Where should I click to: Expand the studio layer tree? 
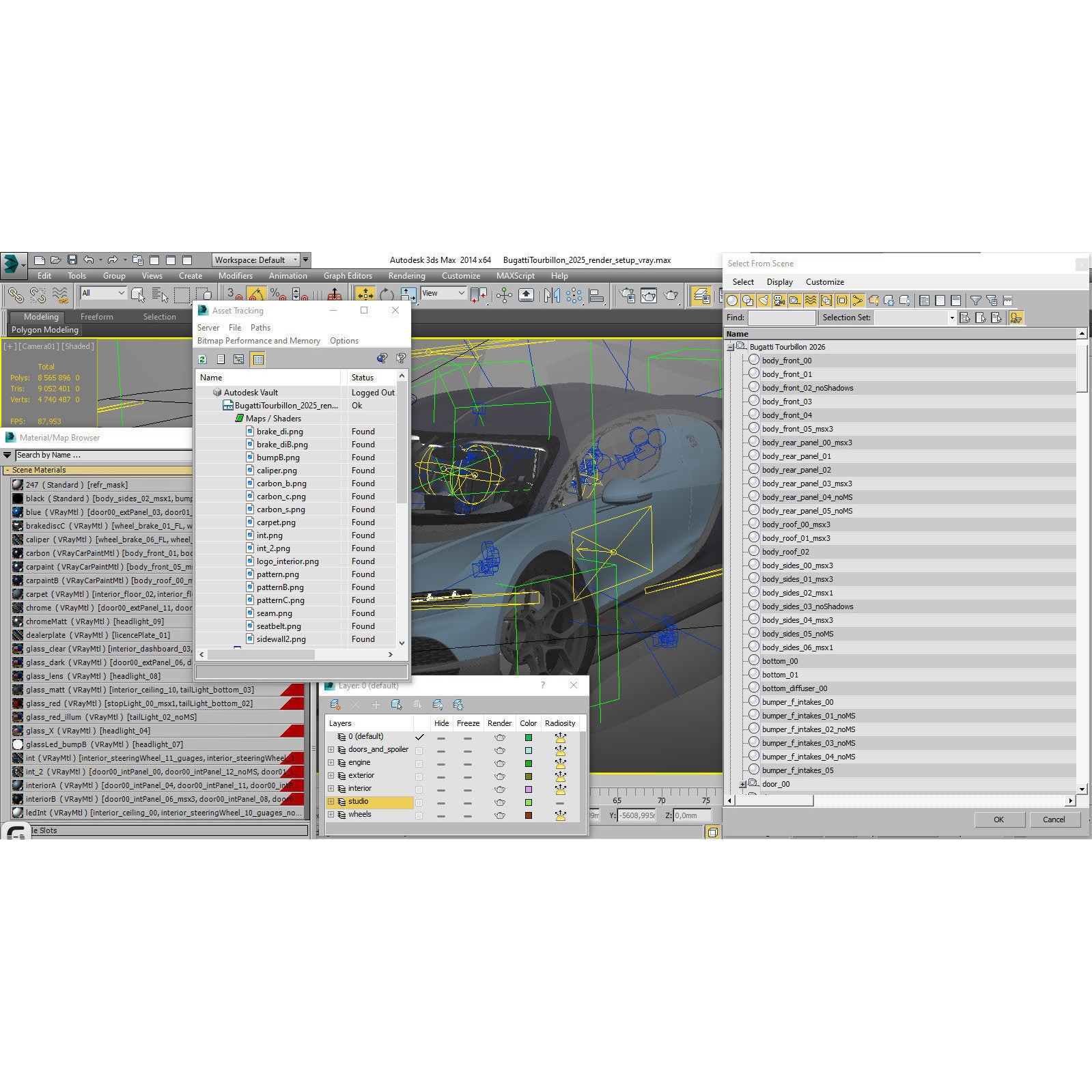331,802
